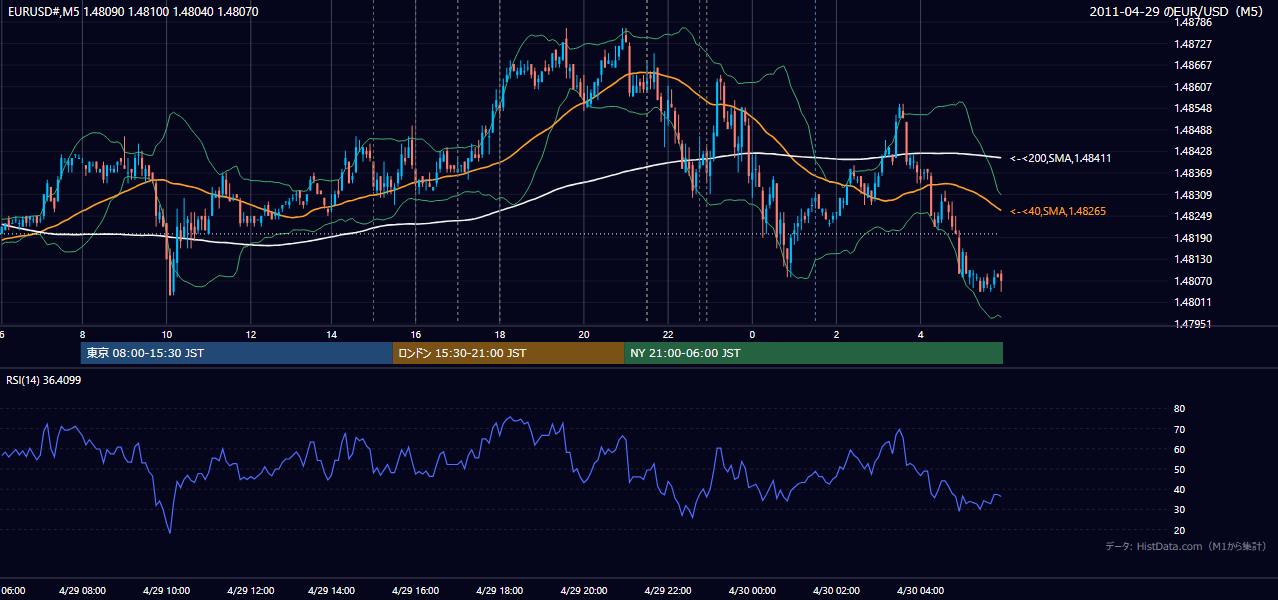Screen dimensions: 1278x600
Task: Click hour 22 on the price chart time axis
Action: coord(669,334)
